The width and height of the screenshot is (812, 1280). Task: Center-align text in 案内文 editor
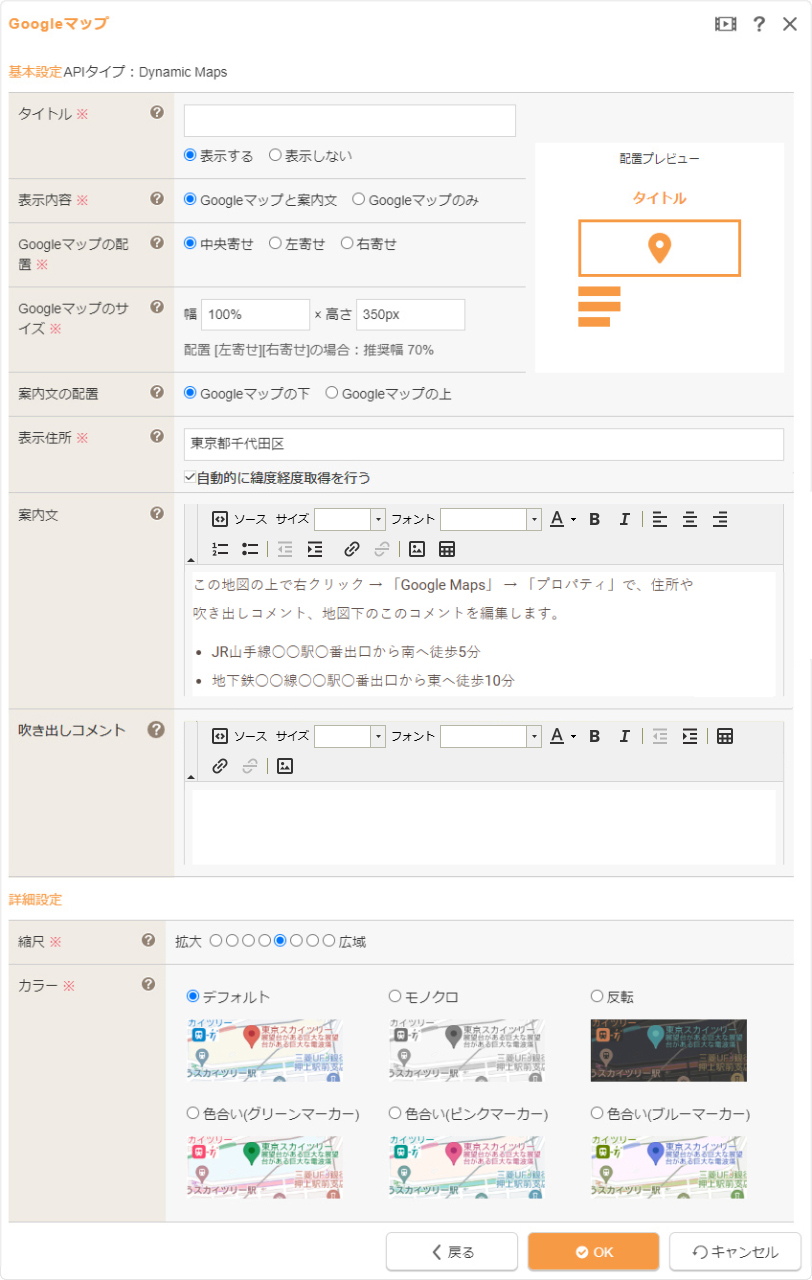click(690, 519)
